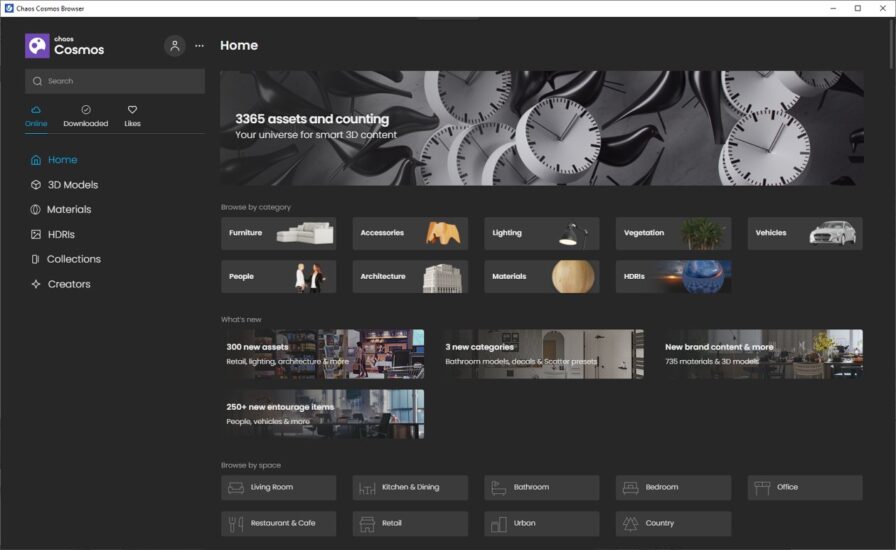Switch to the Downloaded tab
The image size is (896, 550).
[85, 116]
